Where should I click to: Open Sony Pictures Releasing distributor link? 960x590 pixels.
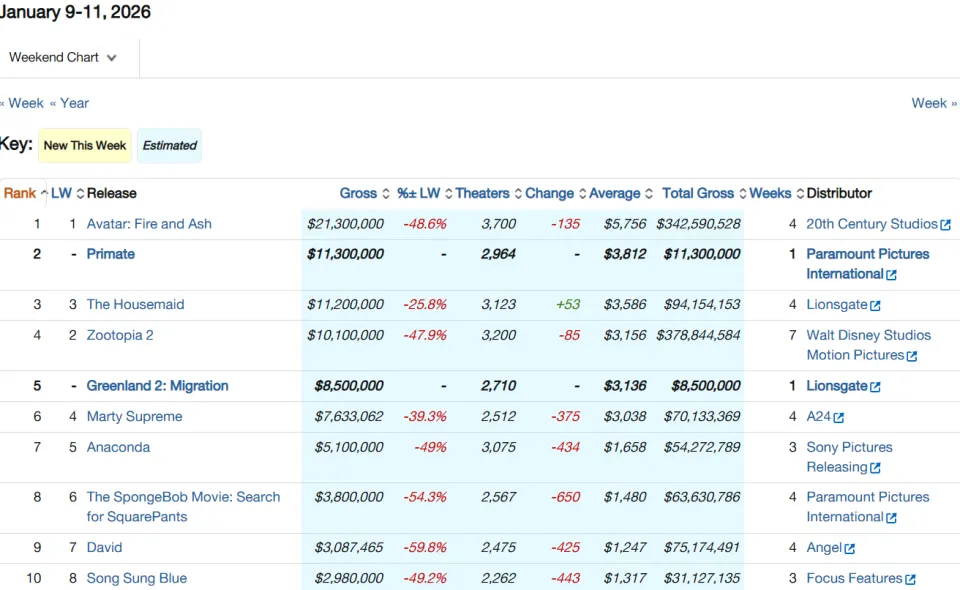tap(849, 457)
